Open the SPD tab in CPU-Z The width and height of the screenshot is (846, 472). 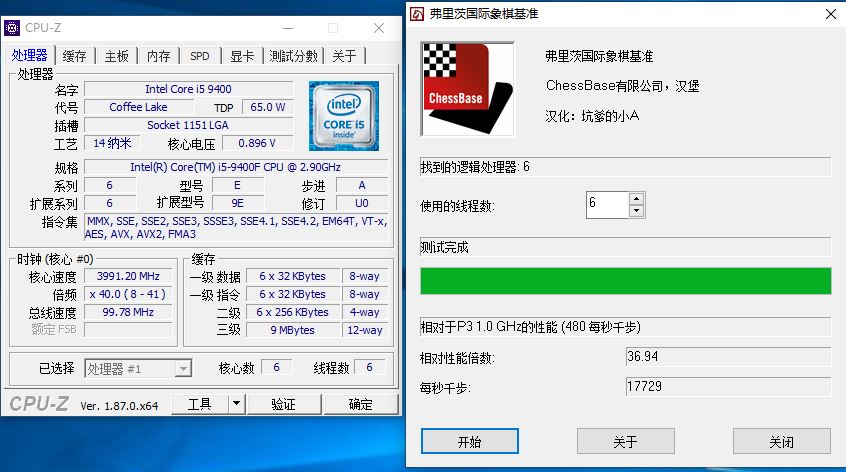(x=200, y=56)
